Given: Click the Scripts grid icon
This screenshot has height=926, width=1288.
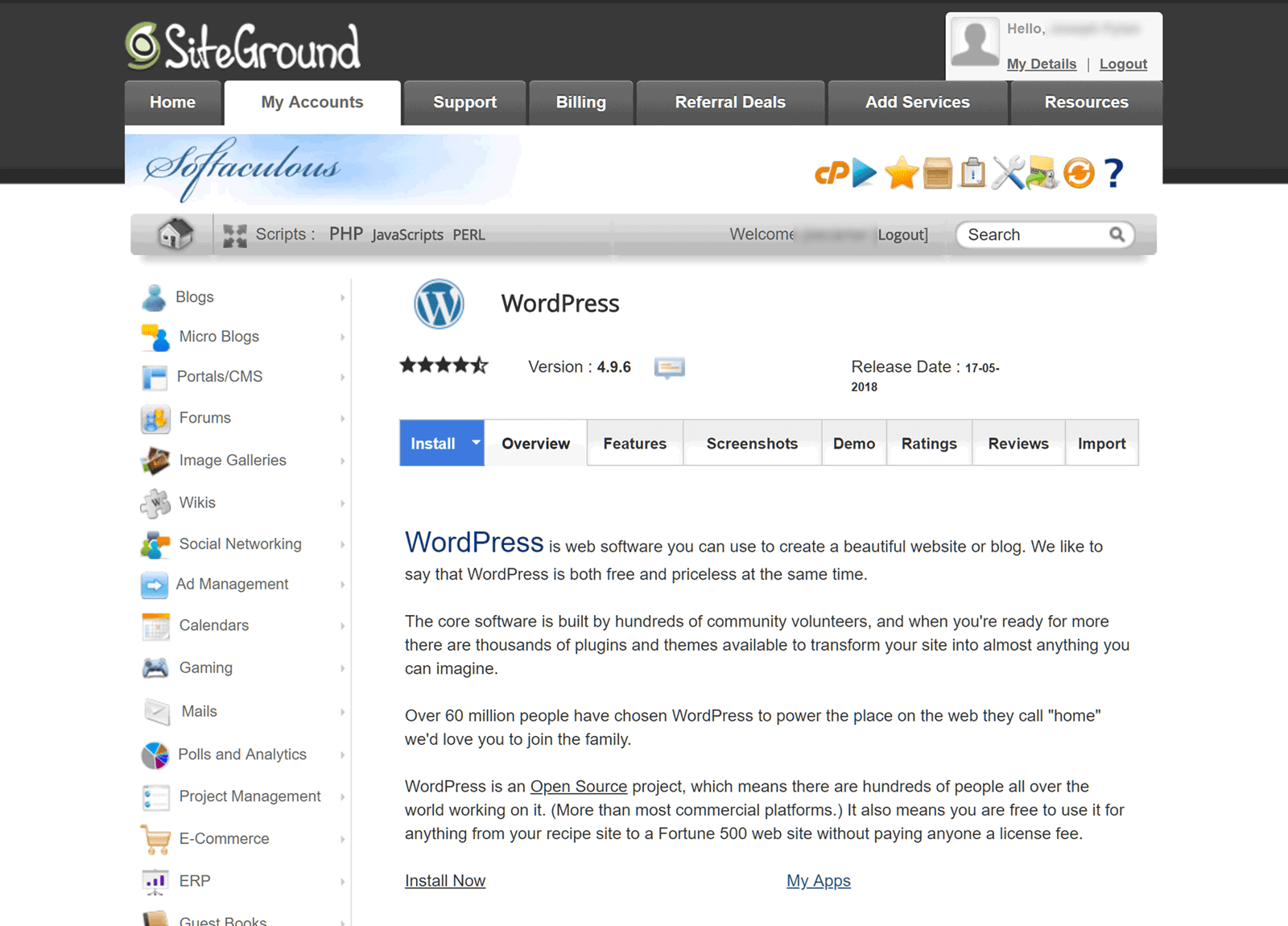Looking at the screenshot, I should click(234, 235).
